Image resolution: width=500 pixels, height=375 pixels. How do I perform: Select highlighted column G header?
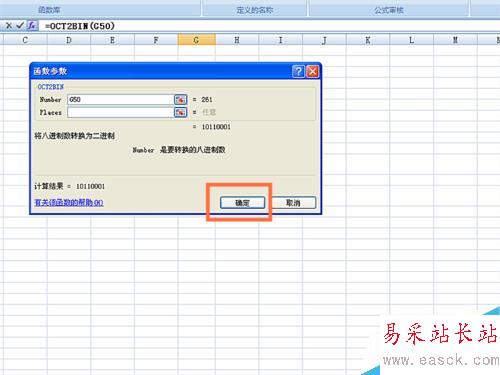coord(196,40)
